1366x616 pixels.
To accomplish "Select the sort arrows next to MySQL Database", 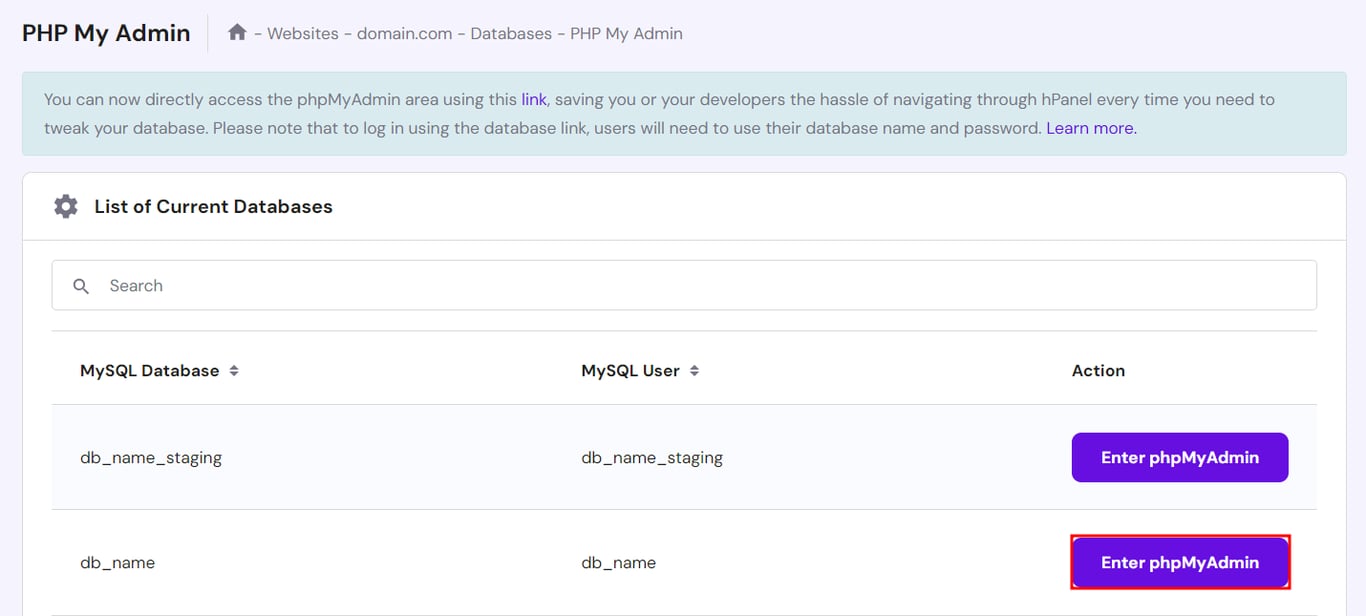I will coord(232,370).
